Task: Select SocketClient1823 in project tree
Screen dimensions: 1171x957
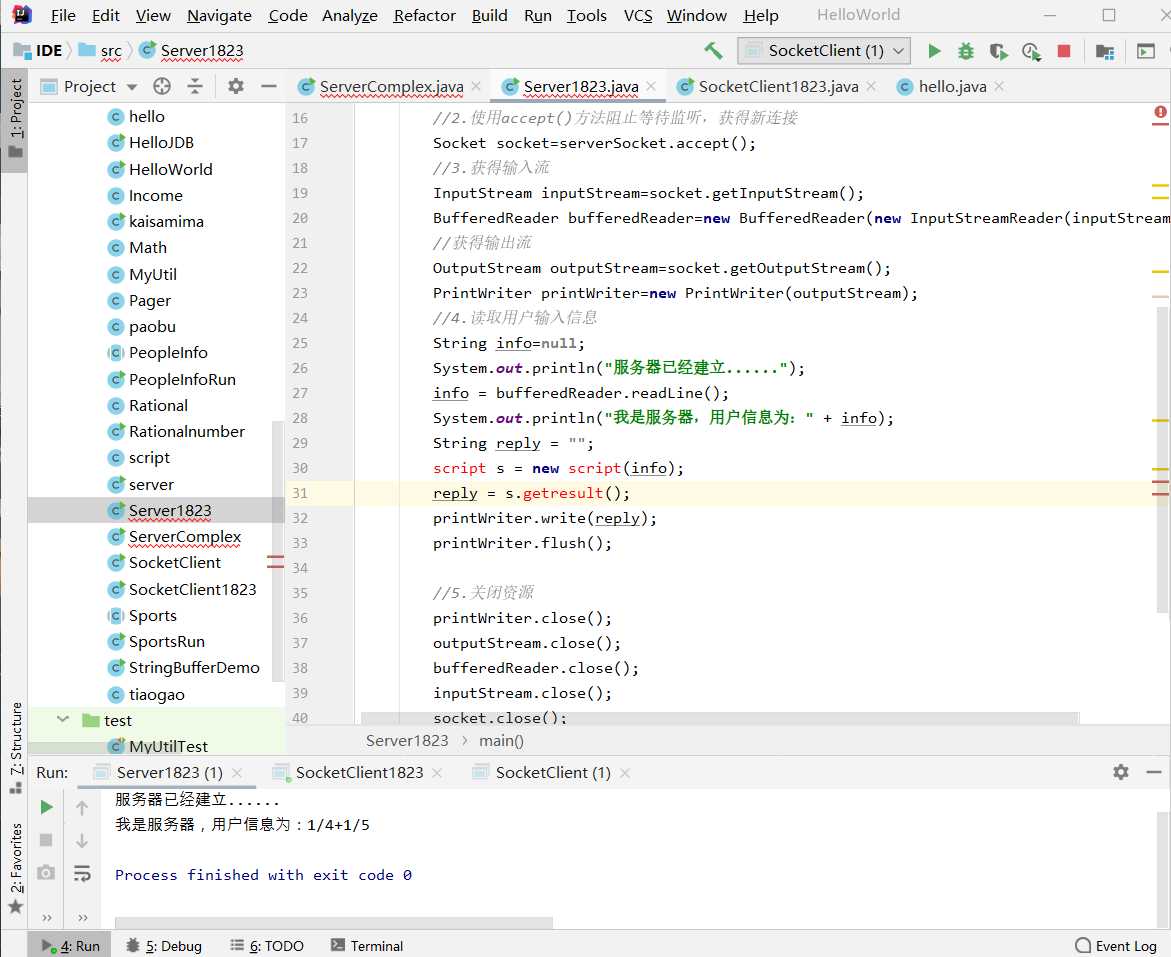Action: pyautogui.click(x=192, y=589)
